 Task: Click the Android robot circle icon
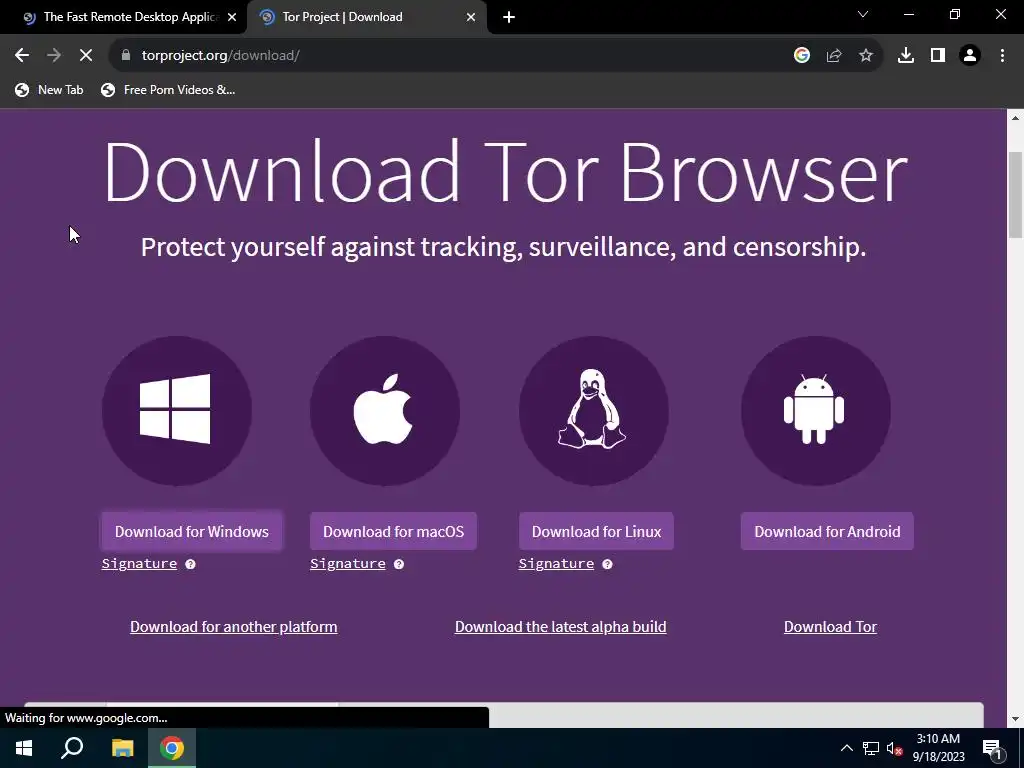coord(816,411)
